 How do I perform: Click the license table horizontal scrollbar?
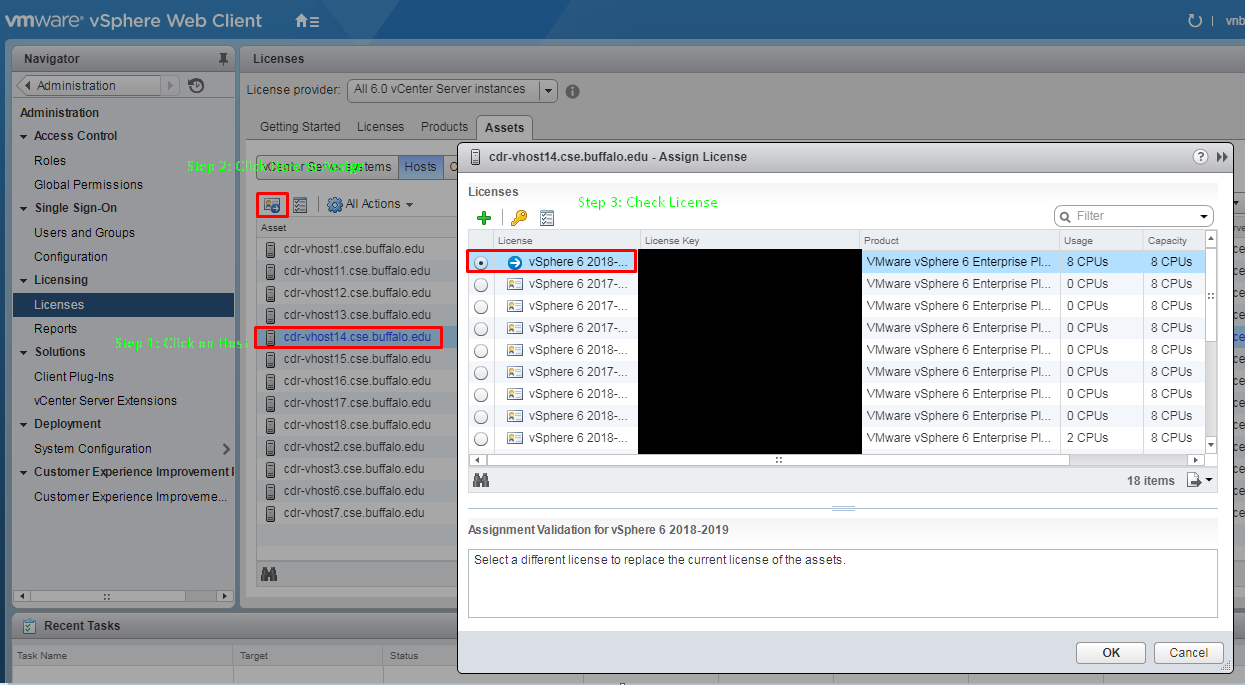click(x=776, y=460)
